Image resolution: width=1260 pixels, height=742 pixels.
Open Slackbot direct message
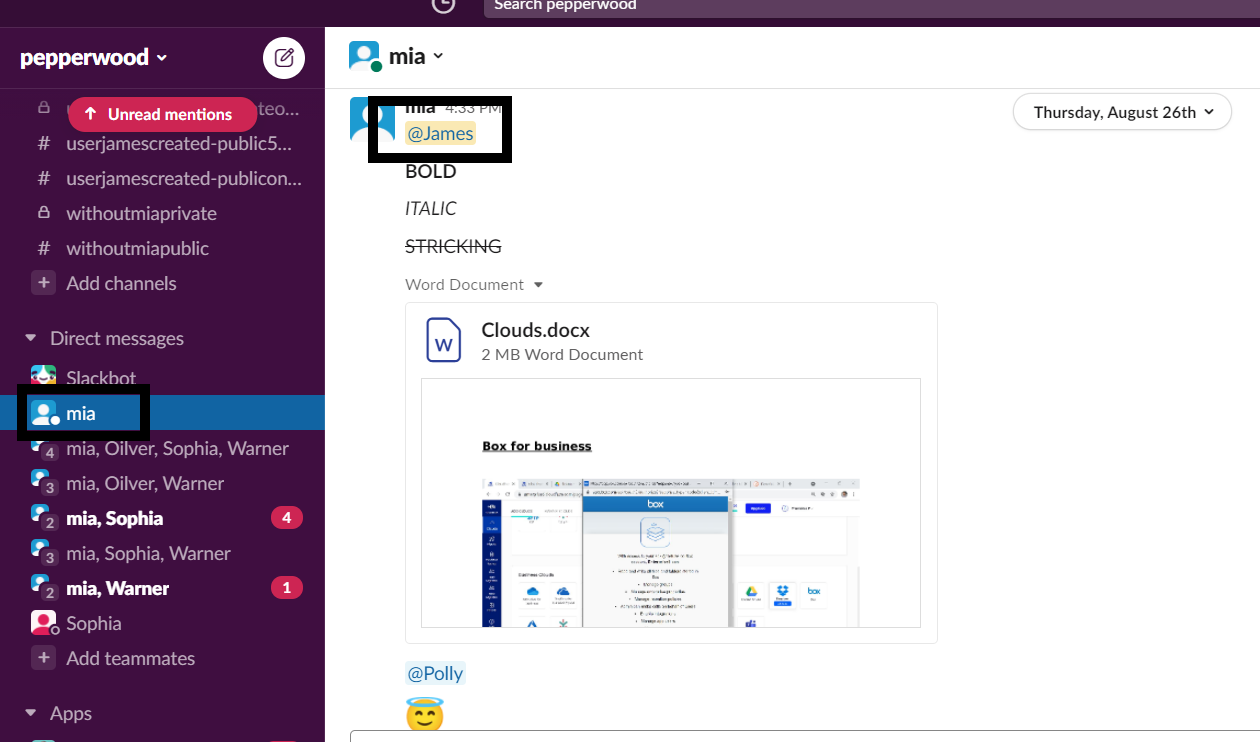[x=100, y=378]
